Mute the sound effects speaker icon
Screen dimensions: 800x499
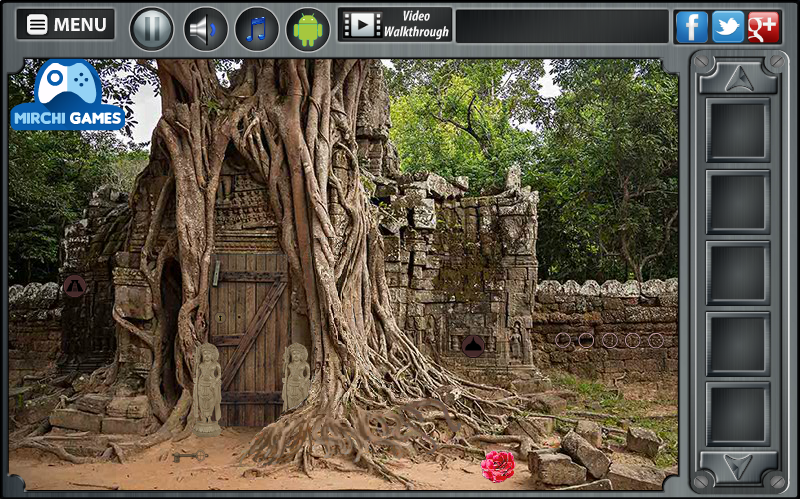pyautogui.click(x=205, y=29)
